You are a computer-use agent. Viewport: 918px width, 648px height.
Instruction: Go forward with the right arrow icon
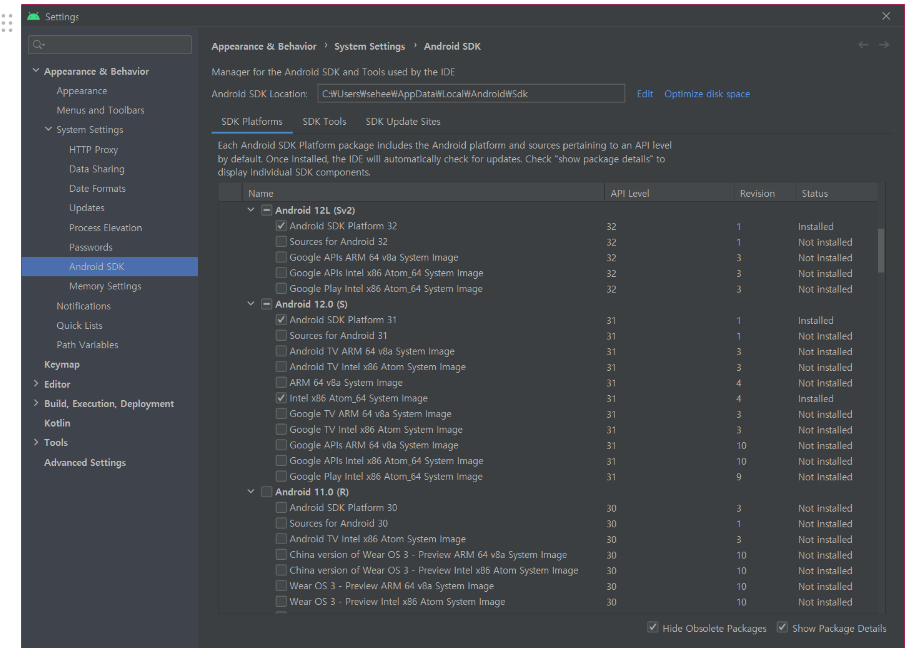coord(884,45)
